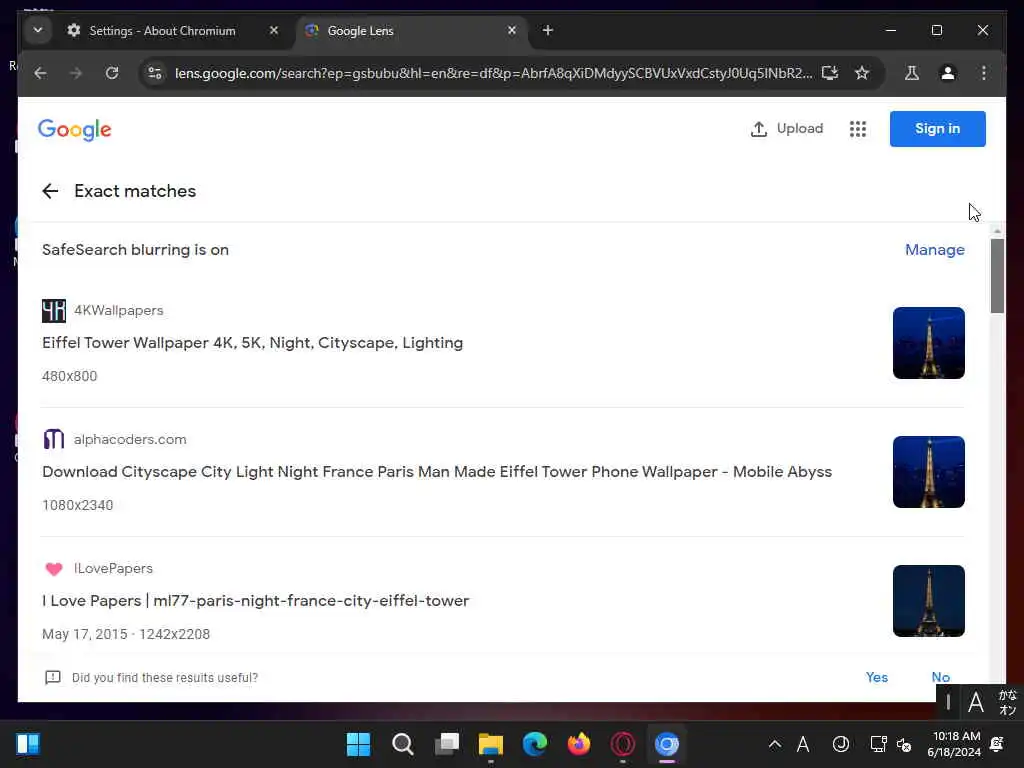Click '480x800' size text
1024x768 pixels.
[x=69, y=376]
